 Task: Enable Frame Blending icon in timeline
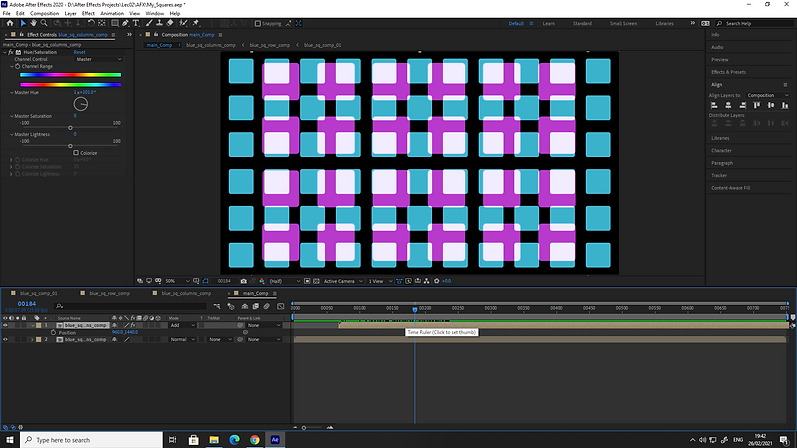click(x=256, y=306)
